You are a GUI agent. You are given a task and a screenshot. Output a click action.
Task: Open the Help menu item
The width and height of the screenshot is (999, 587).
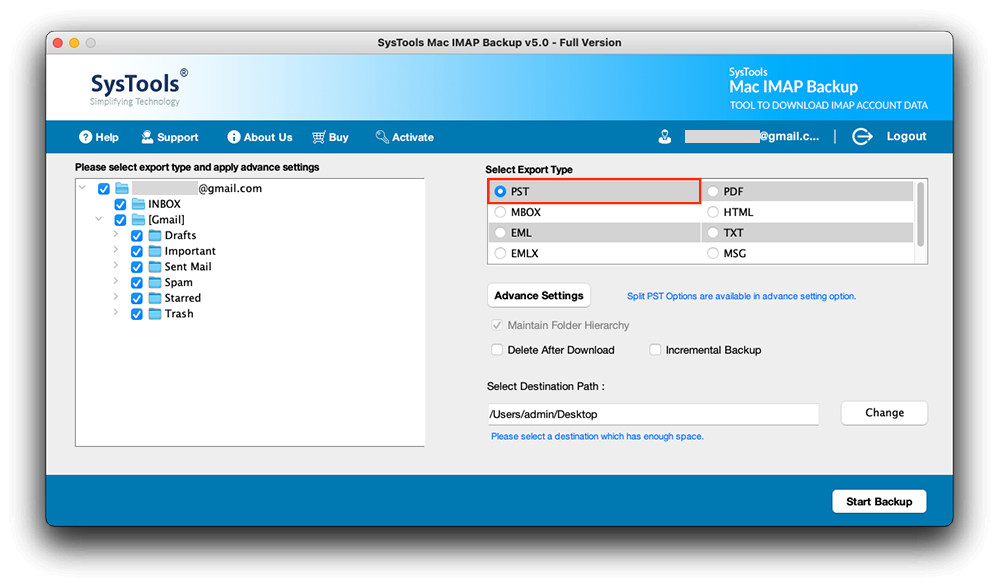[99, 137]
